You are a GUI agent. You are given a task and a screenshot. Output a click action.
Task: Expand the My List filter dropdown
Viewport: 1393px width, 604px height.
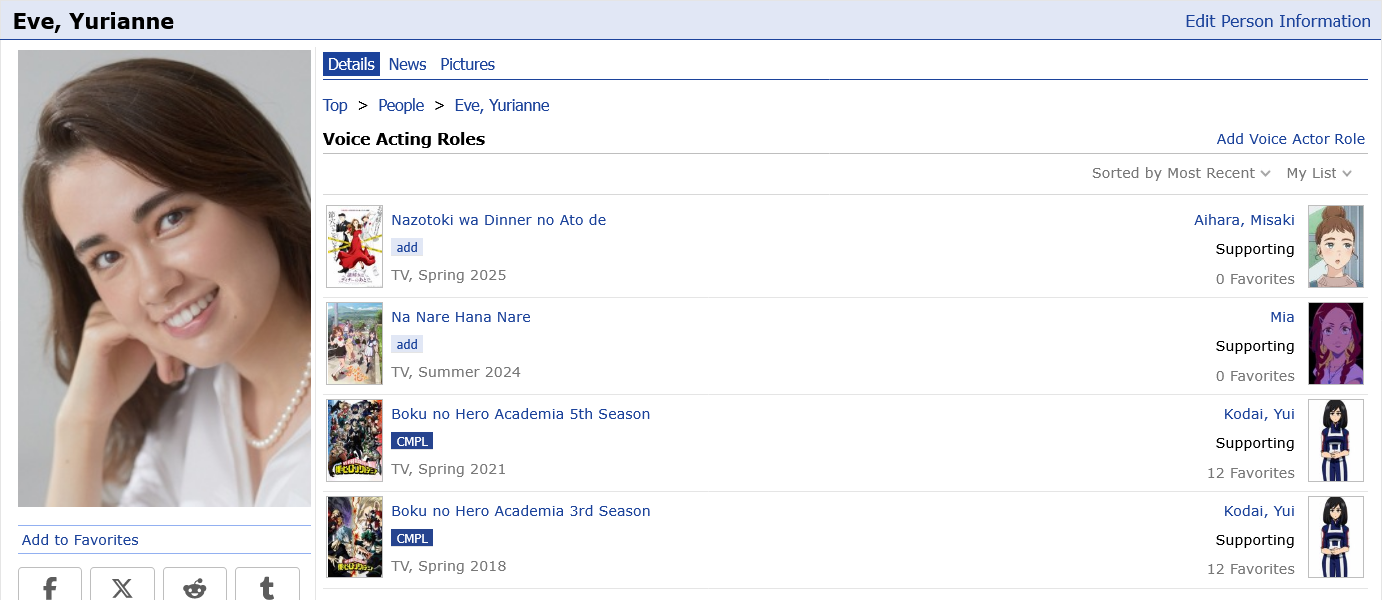click(1319, 173)
